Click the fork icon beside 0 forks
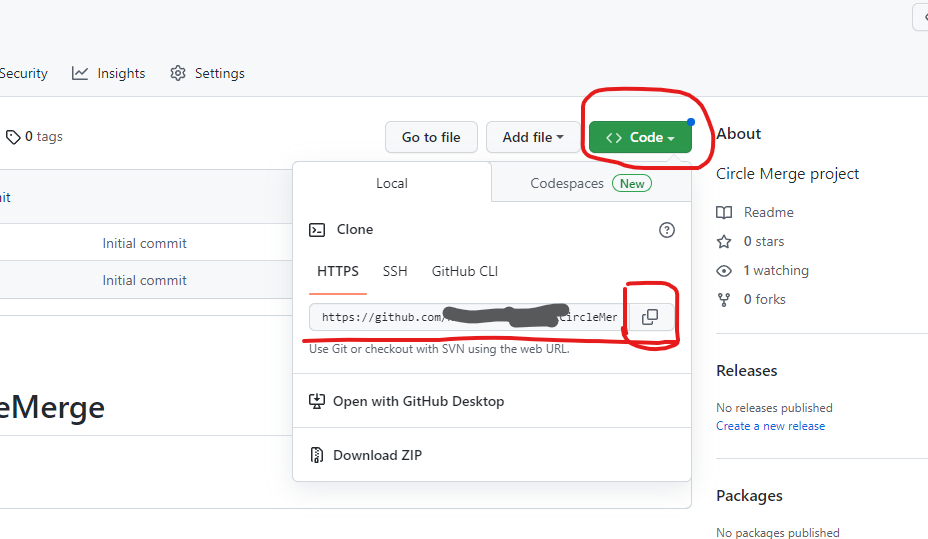 (x=724, y=300)
